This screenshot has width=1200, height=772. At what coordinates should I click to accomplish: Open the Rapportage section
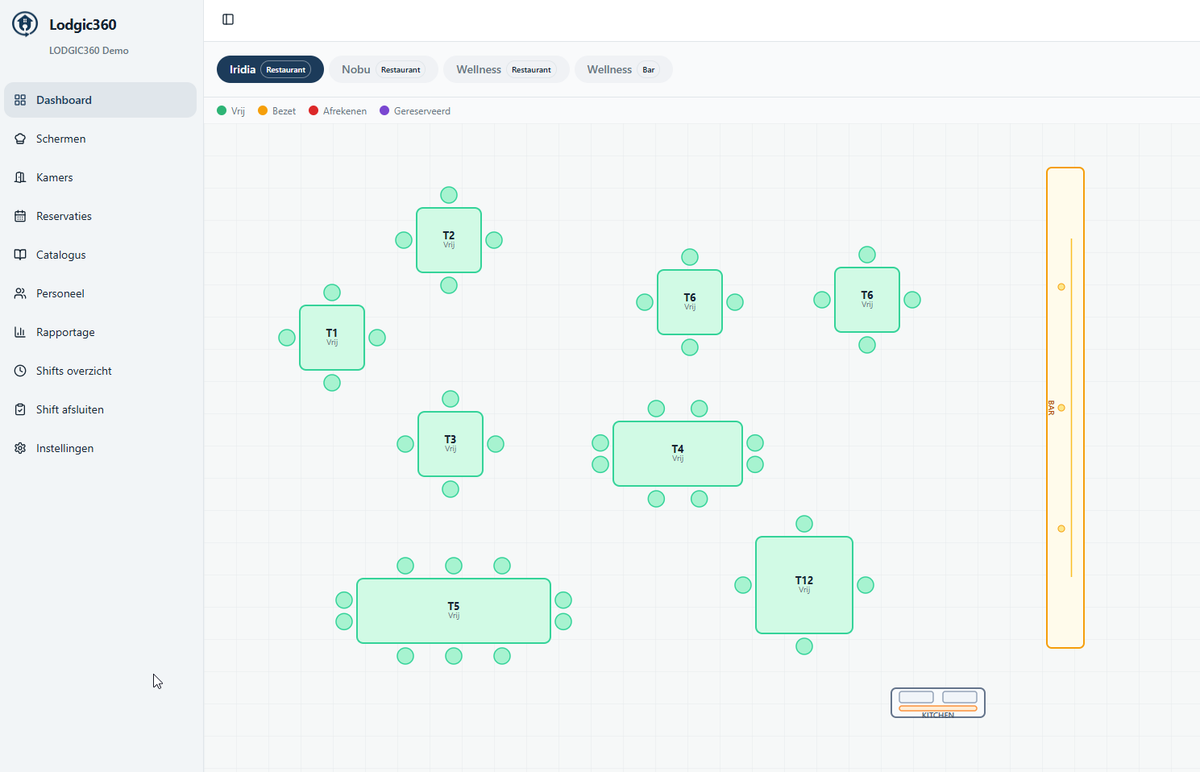tap(100, 332)
